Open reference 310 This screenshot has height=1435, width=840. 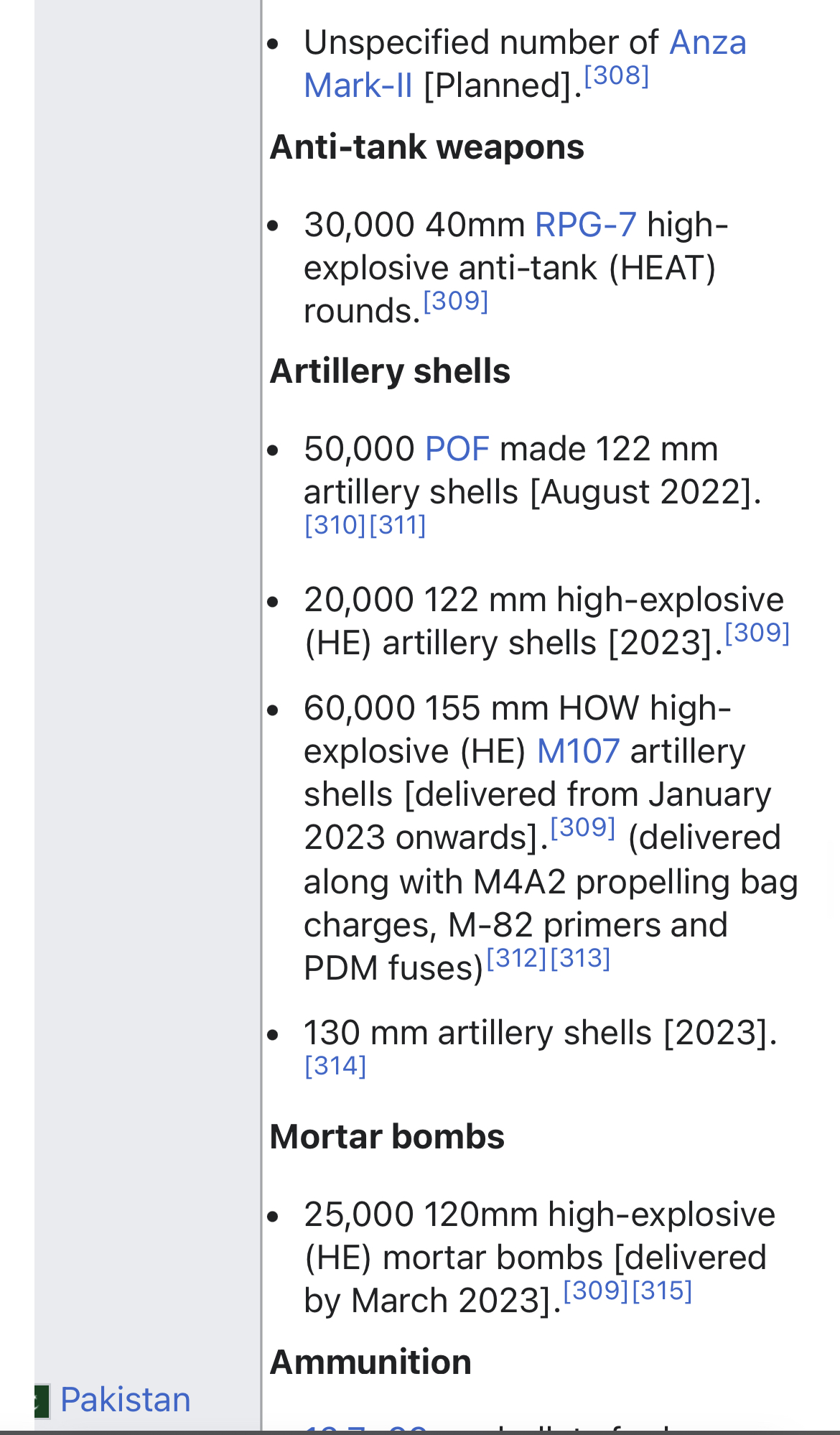tap(335, 525)
